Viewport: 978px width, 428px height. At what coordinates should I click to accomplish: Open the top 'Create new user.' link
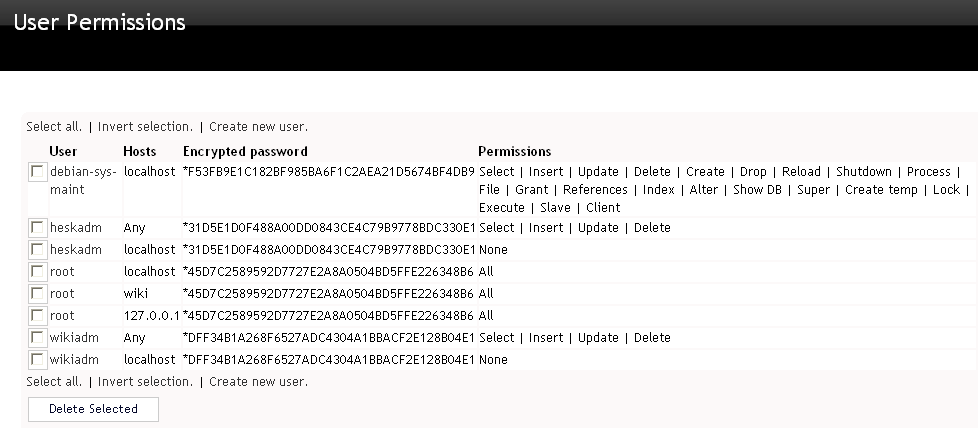pos(258,127)
